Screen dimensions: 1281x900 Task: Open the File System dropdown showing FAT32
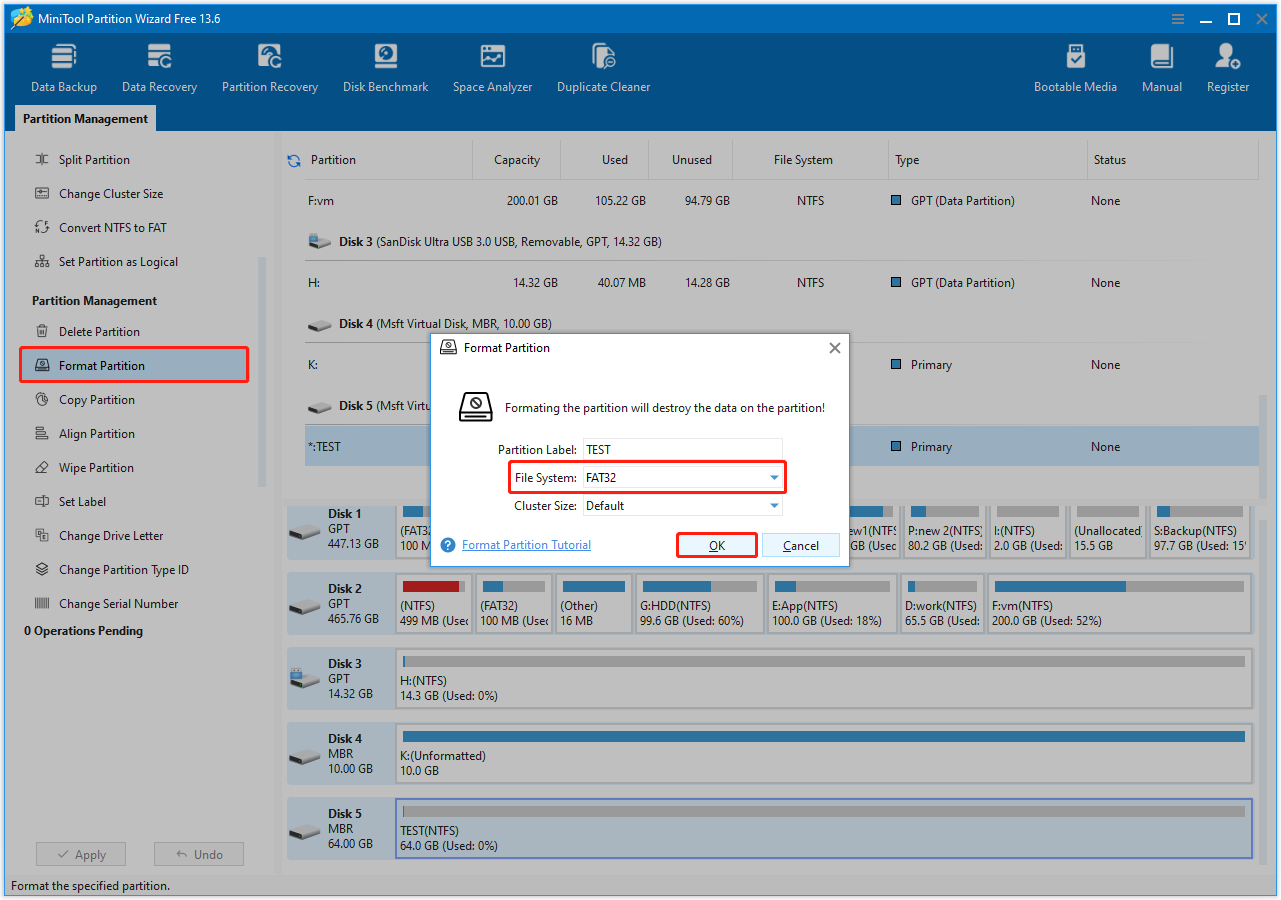pyautogui.click(x=682, y=478)
